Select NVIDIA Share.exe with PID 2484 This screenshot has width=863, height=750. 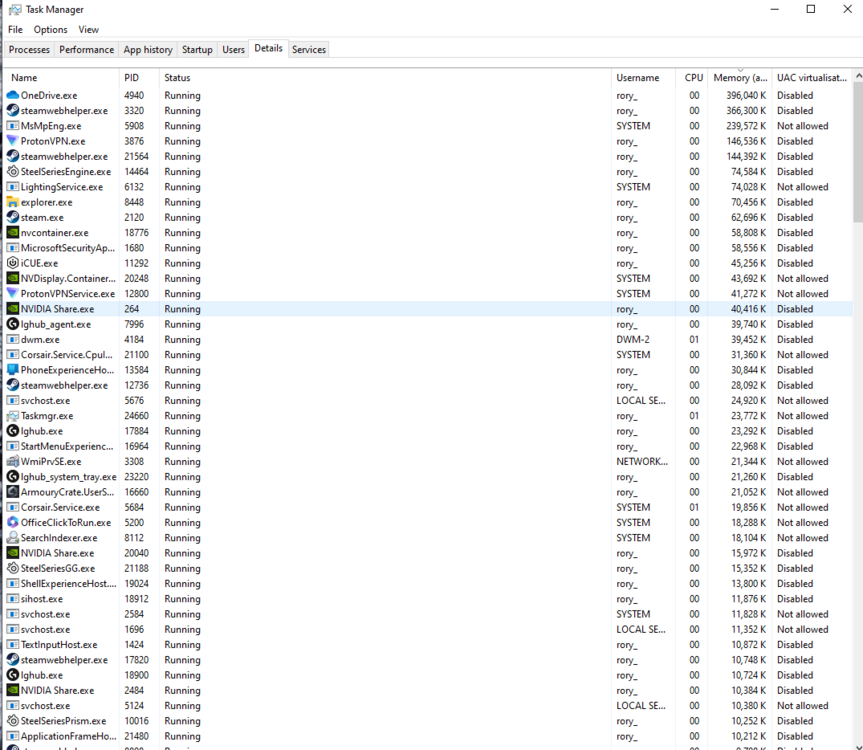tap(57, 690)
